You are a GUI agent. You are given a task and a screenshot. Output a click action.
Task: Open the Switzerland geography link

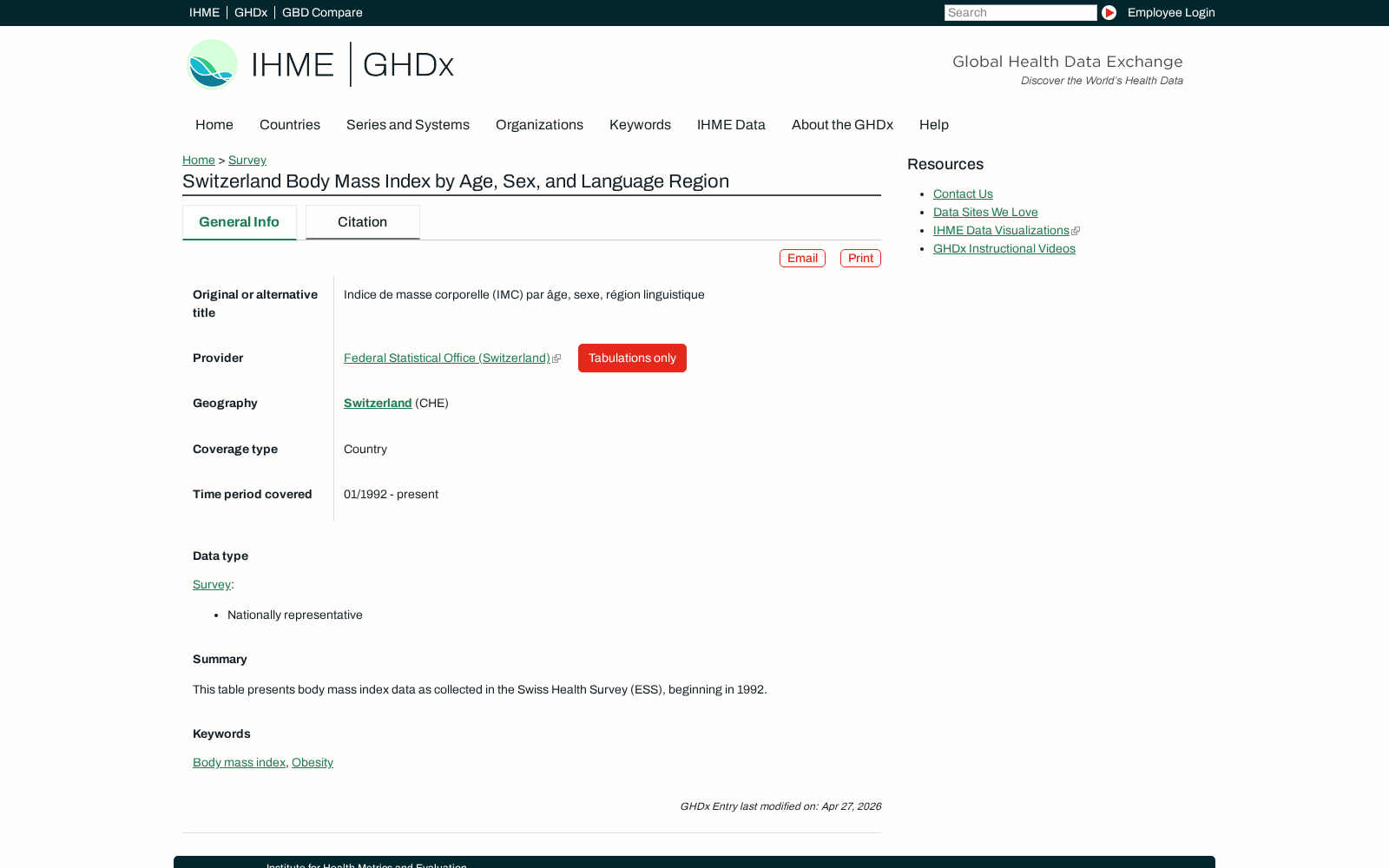(x=378, y=403)
